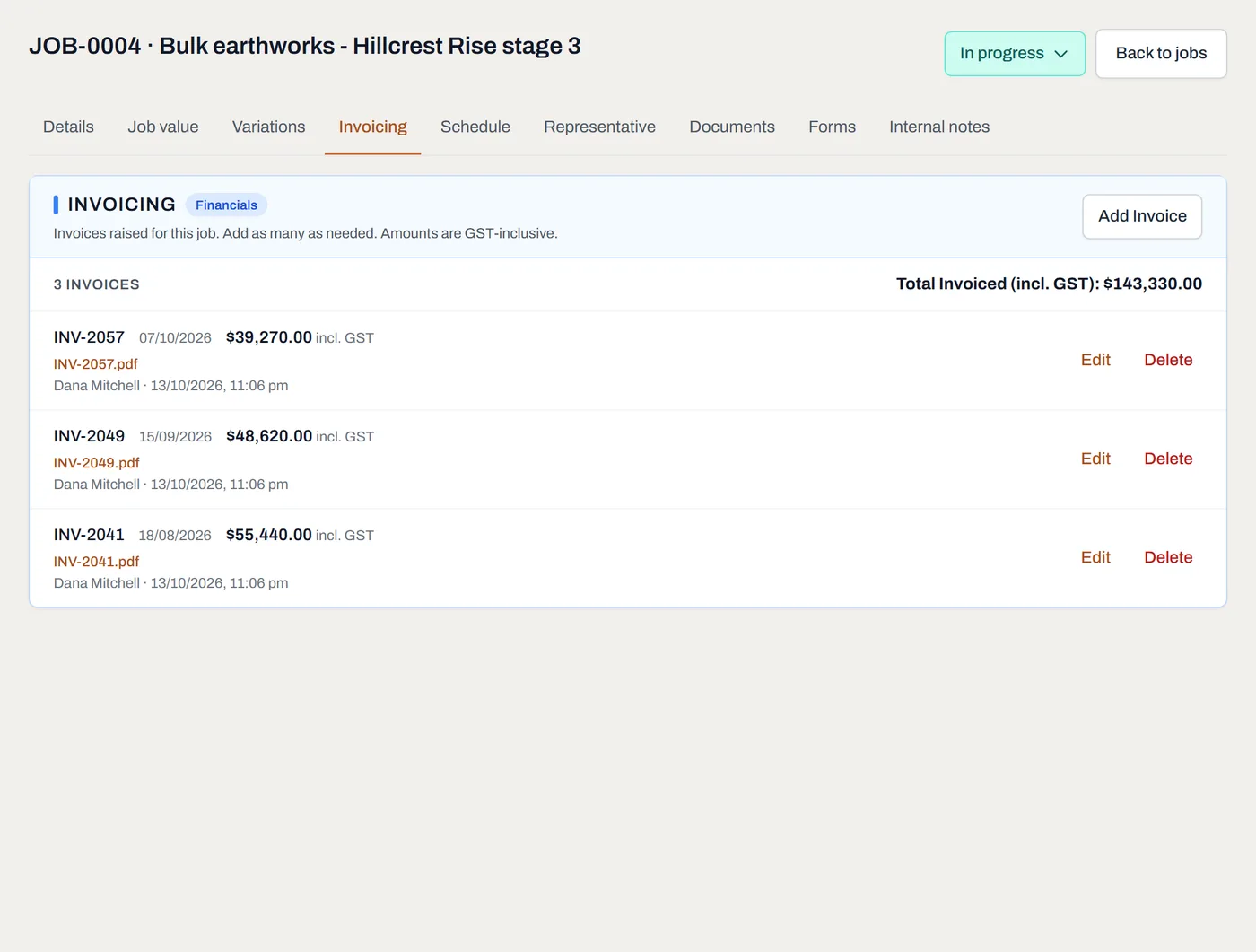Open the INV-2041.pdf attachment link
Screen dimensions: 1256x952
96,562
